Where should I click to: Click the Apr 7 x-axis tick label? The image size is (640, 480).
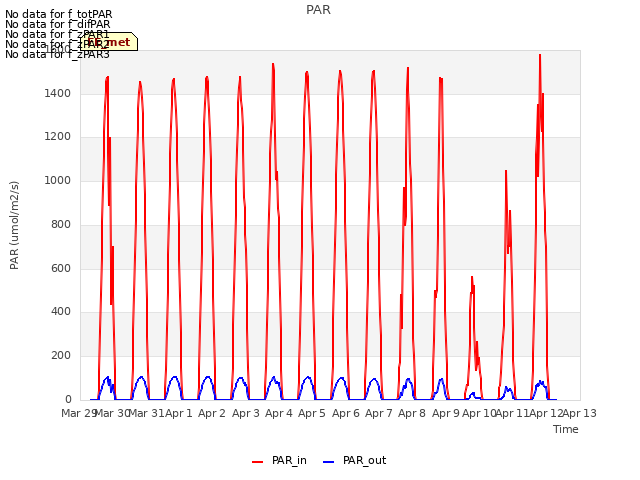coord(379,413)
